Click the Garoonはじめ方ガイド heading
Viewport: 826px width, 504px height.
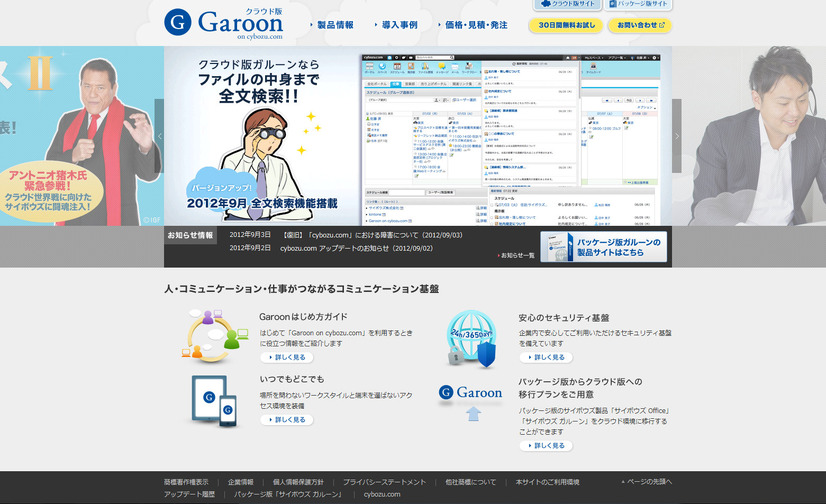point(303,317)
